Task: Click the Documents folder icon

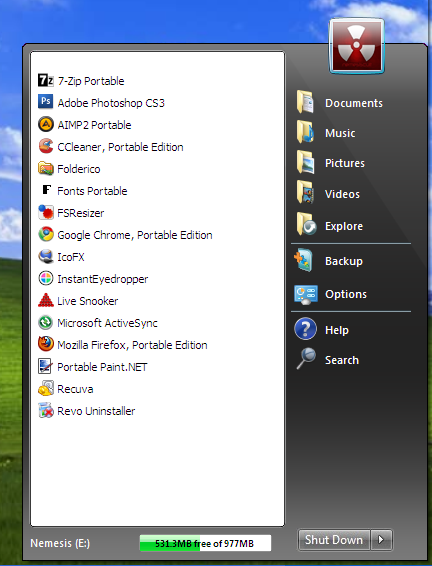Action: [x=306, y=102]
